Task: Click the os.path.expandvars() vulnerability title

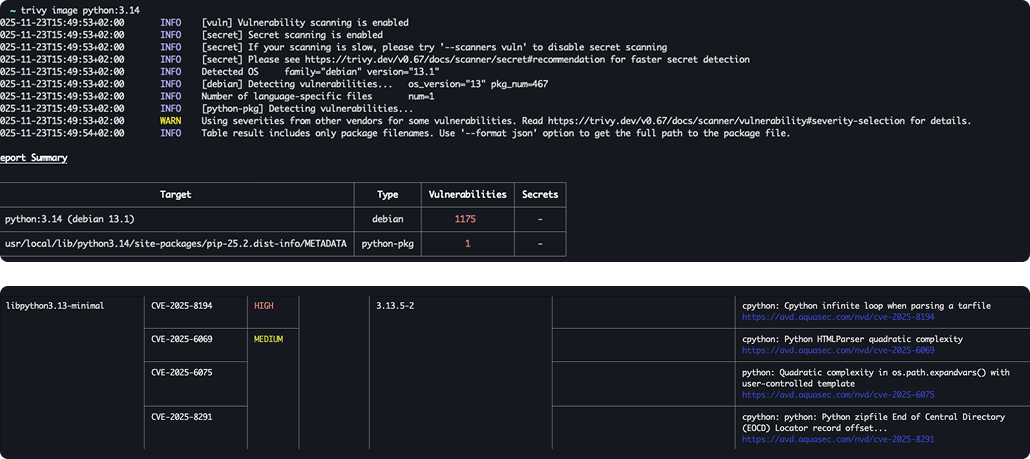Action: [876, 378]
